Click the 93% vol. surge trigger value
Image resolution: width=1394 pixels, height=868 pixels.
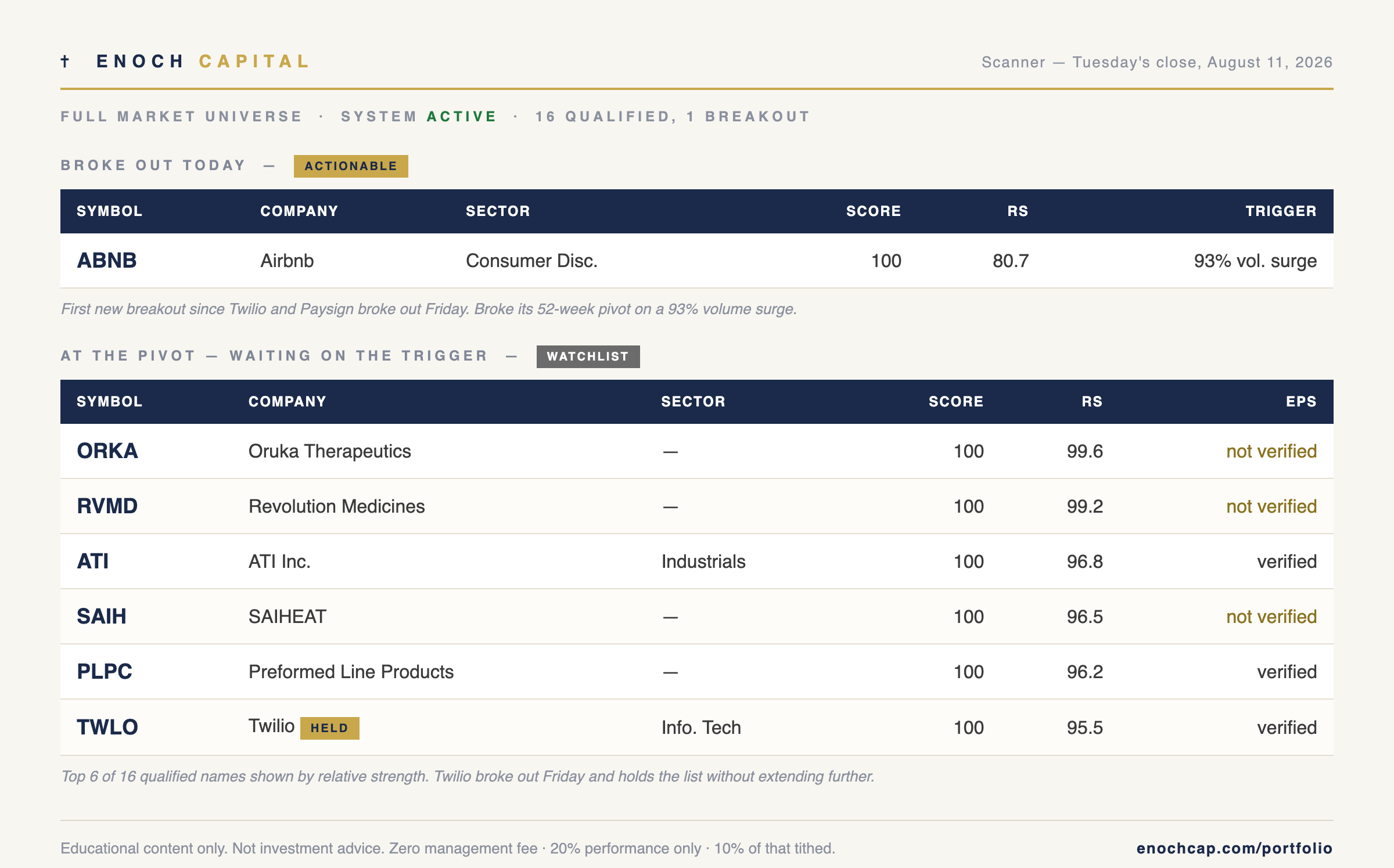click(1255, 261)
